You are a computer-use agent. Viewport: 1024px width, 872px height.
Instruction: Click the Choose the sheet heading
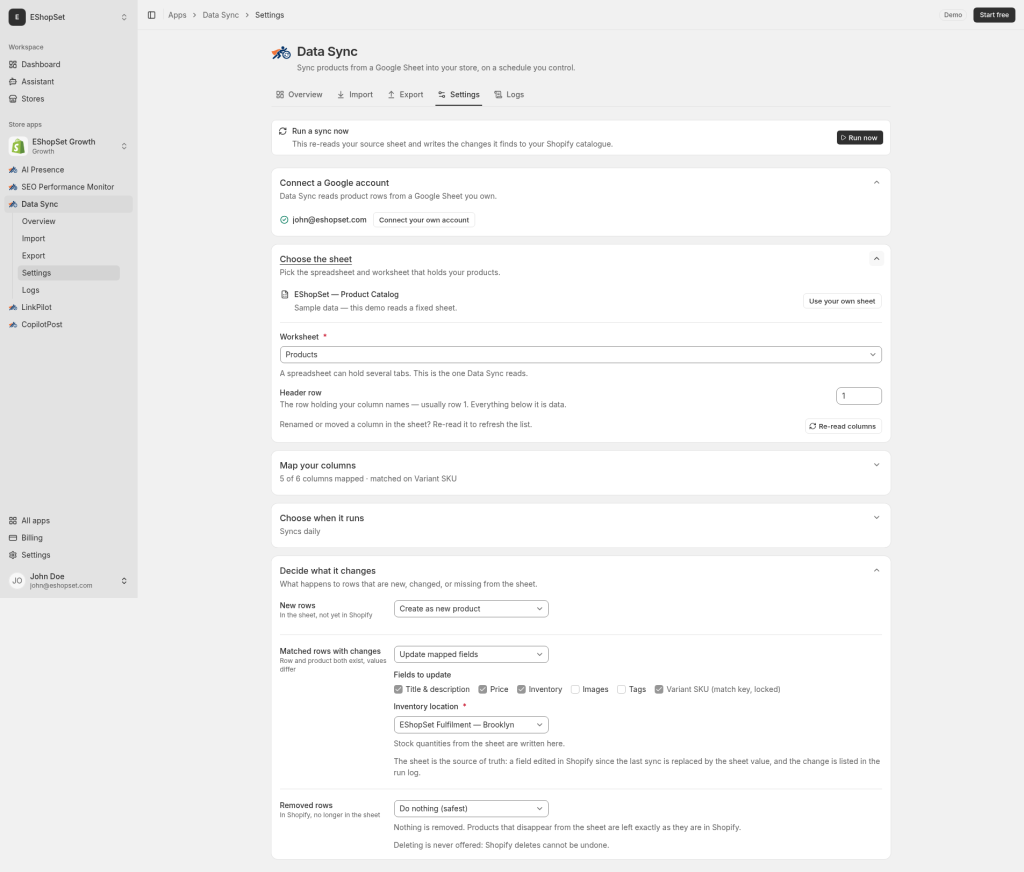(x=315, y=259)
